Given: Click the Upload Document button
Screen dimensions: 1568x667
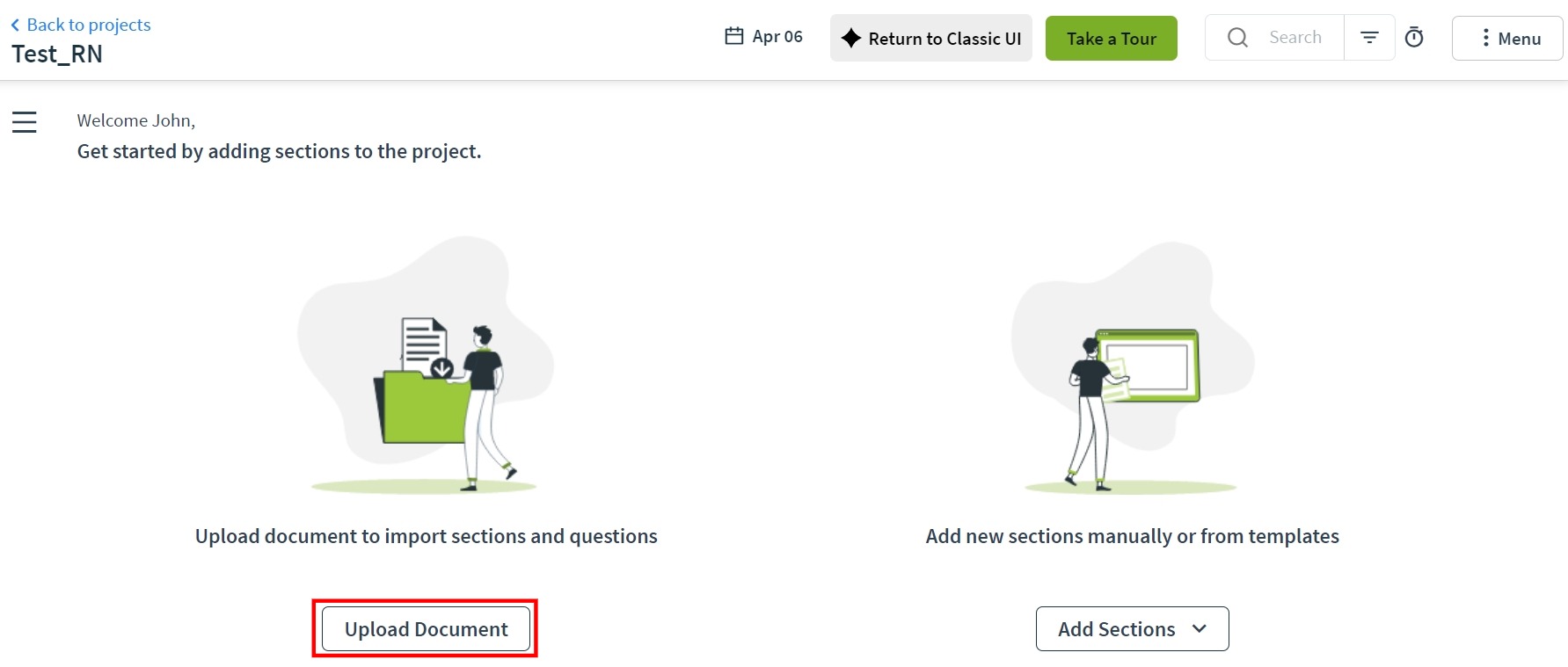Looking at the screenshot, I should point(427,629).
